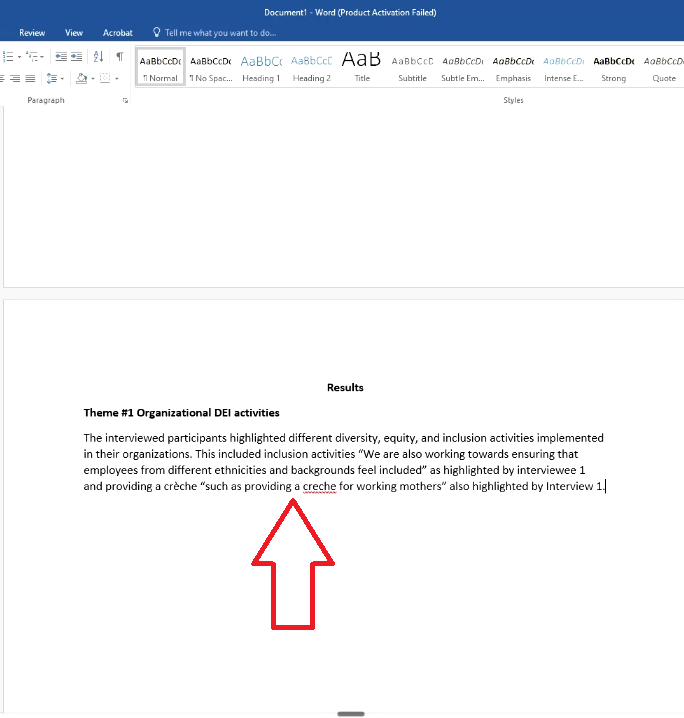
Task: Toggle Show/Hide paragraph marks
Action: [x=119, y=56]
